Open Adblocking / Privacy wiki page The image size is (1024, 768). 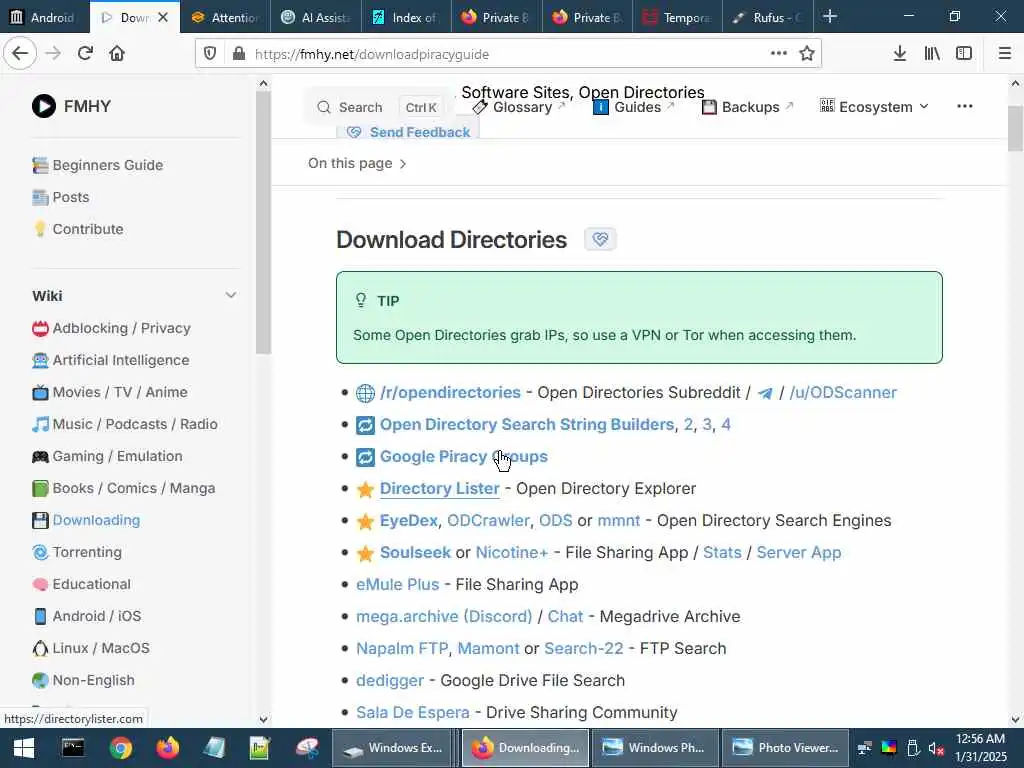(x=112, y=328)
